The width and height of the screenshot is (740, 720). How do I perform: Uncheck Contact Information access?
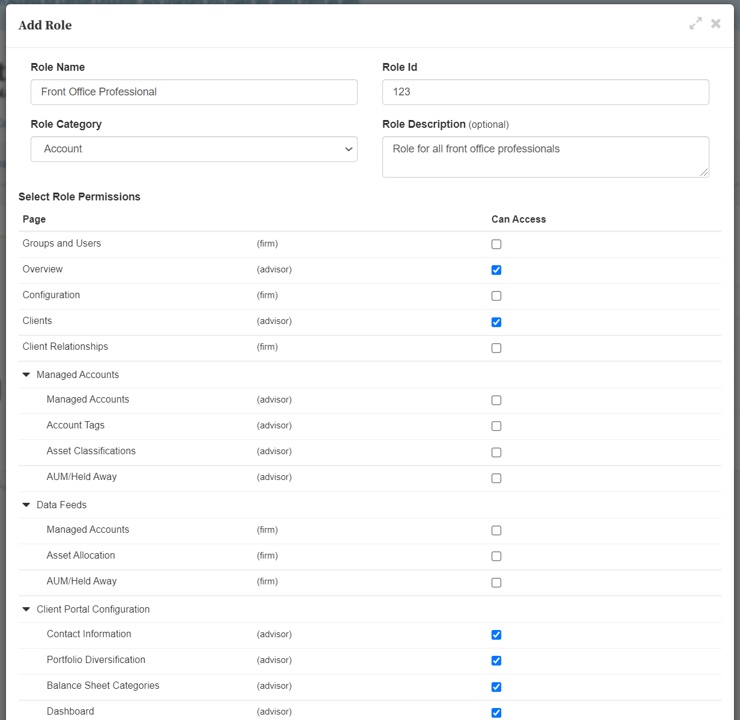click(x=496, y=635)
